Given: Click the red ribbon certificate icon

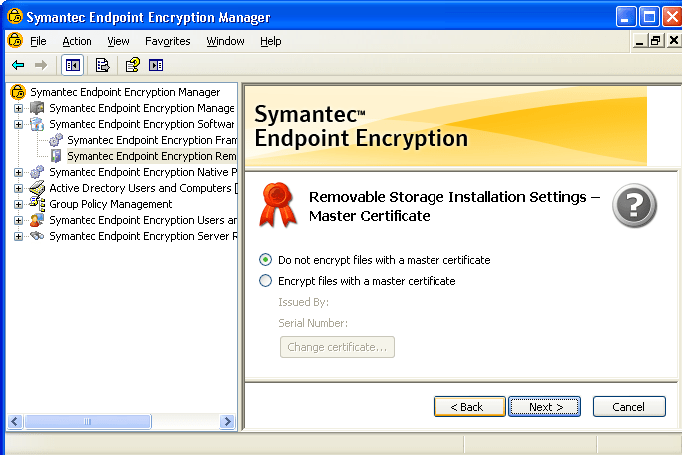Looking at the screenshot, I should pos(278,205).
